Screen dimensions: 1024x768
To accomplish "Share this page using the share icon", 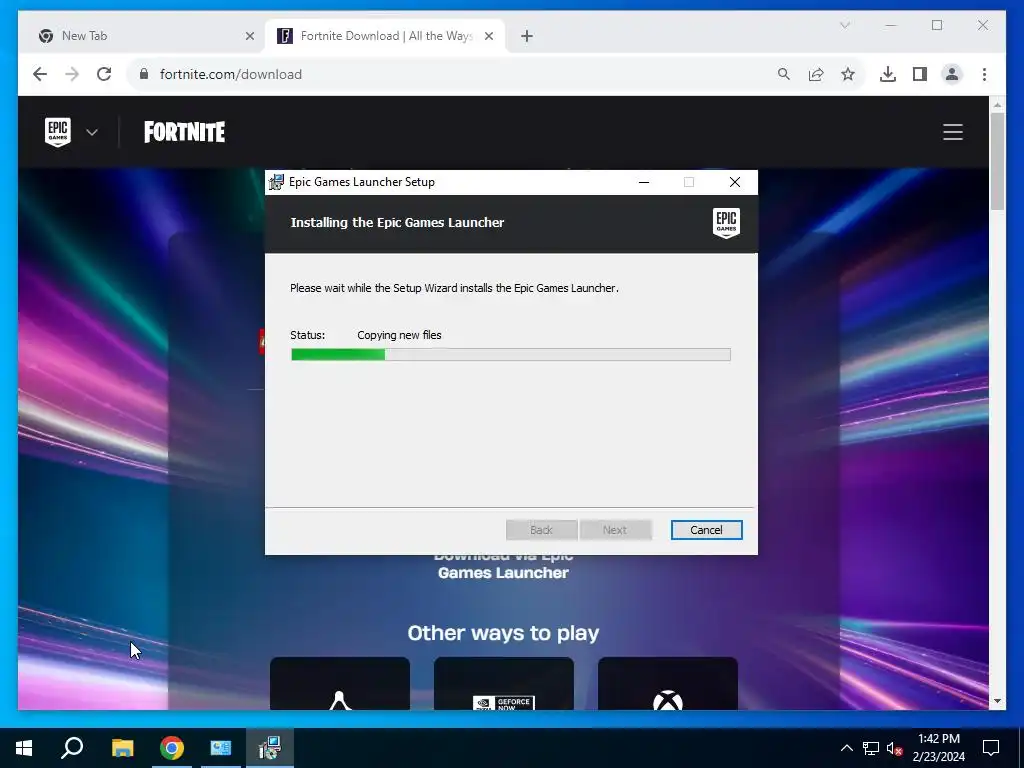I will point(816,74).
